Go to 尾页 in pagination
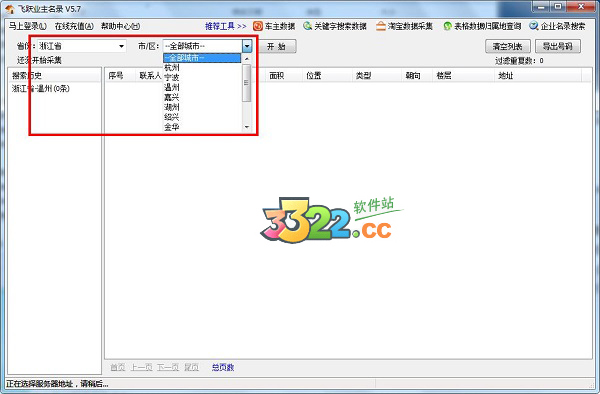Viewport: 600px width, 394px height. (191, 367)
